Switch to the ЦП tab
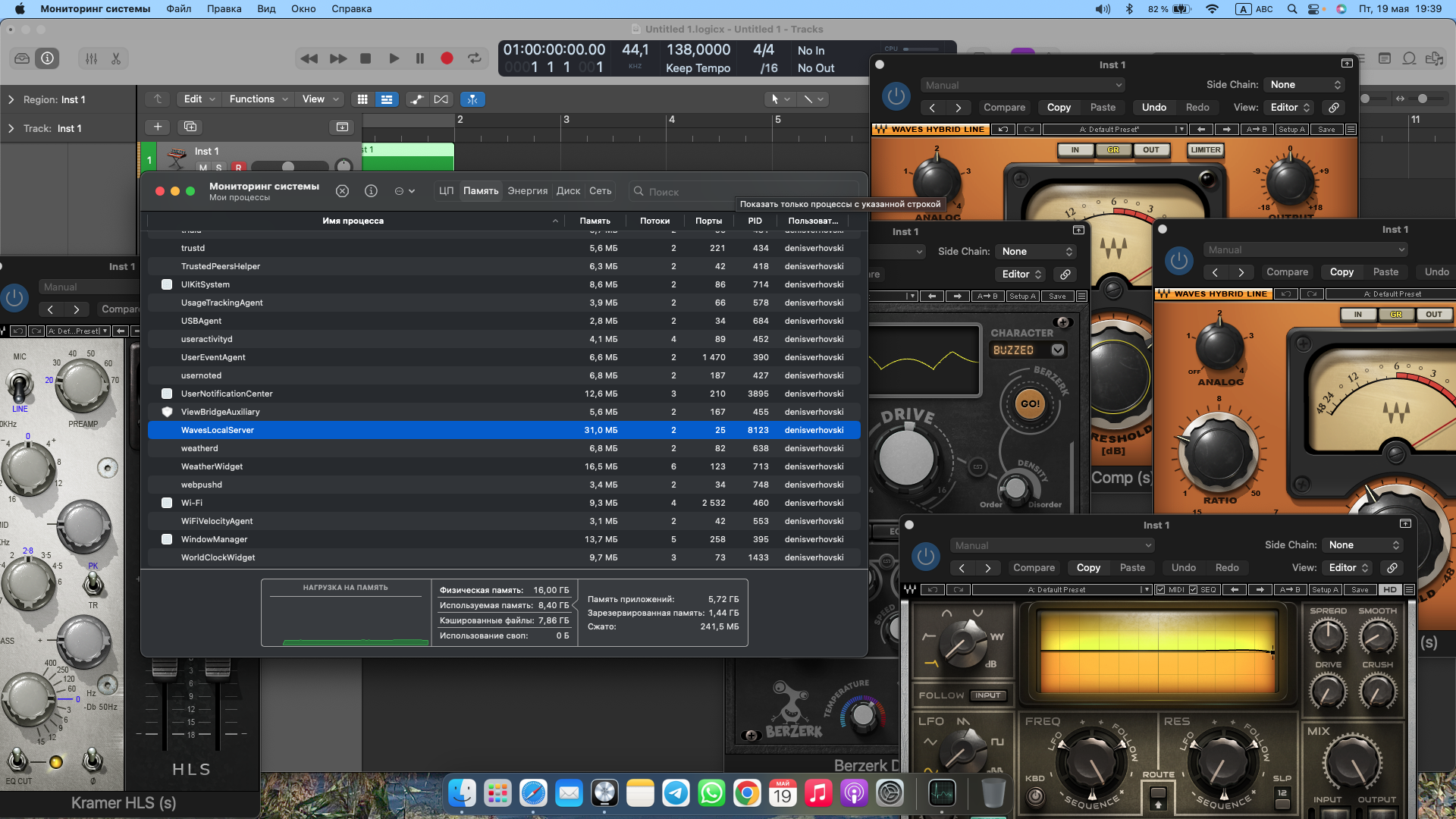Viewport: 1456px width, 819px height. click(446, 191)
